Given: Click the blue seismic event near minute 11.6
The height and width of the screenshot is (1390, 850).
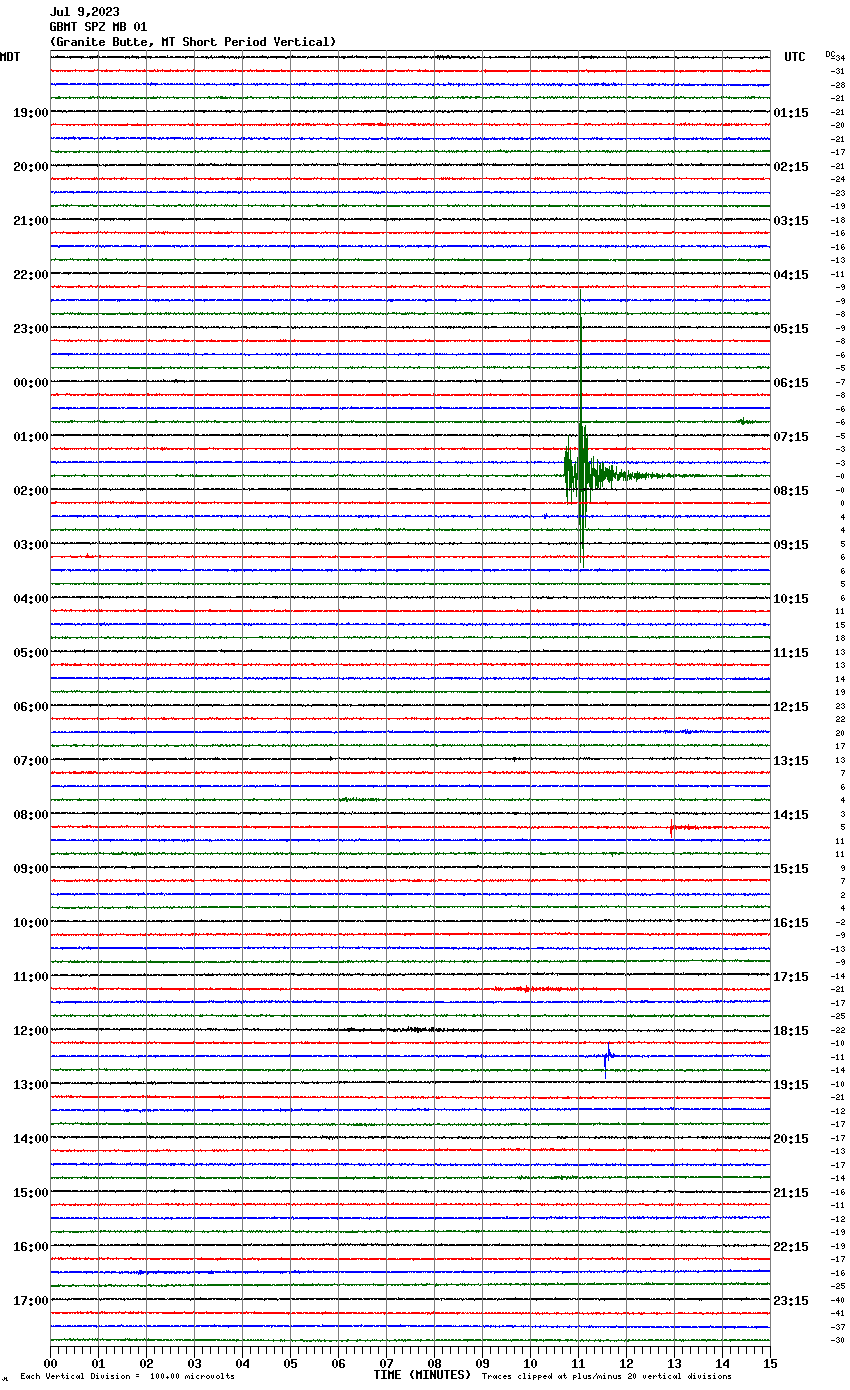Looking at the screenshot, I should [x=607, y=1055].
